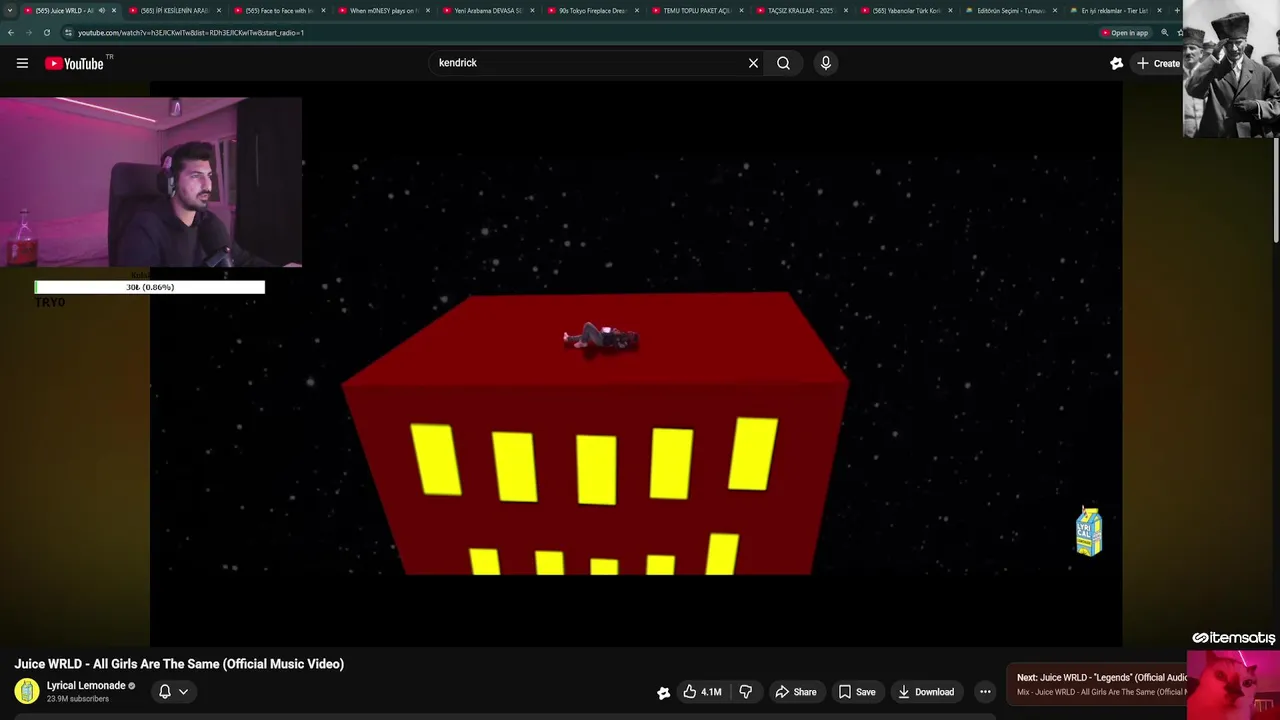Save the video to a playlist
This screenshot has width=1280, height=720.
click(857, 692)
